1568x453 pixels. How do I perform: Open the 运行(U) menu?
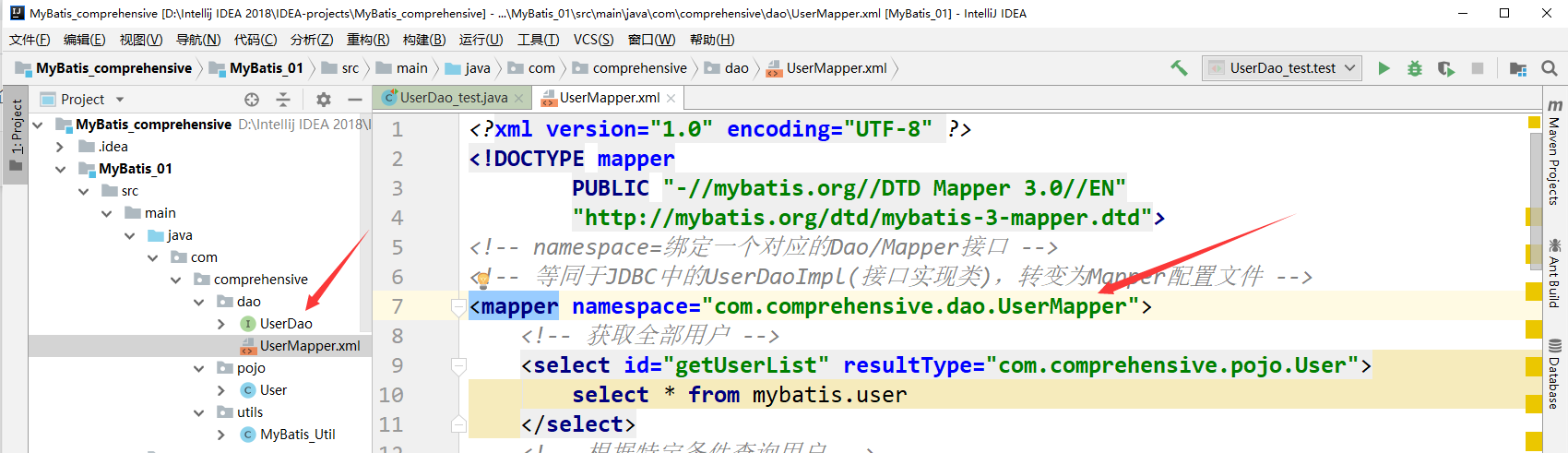(481, 40)
